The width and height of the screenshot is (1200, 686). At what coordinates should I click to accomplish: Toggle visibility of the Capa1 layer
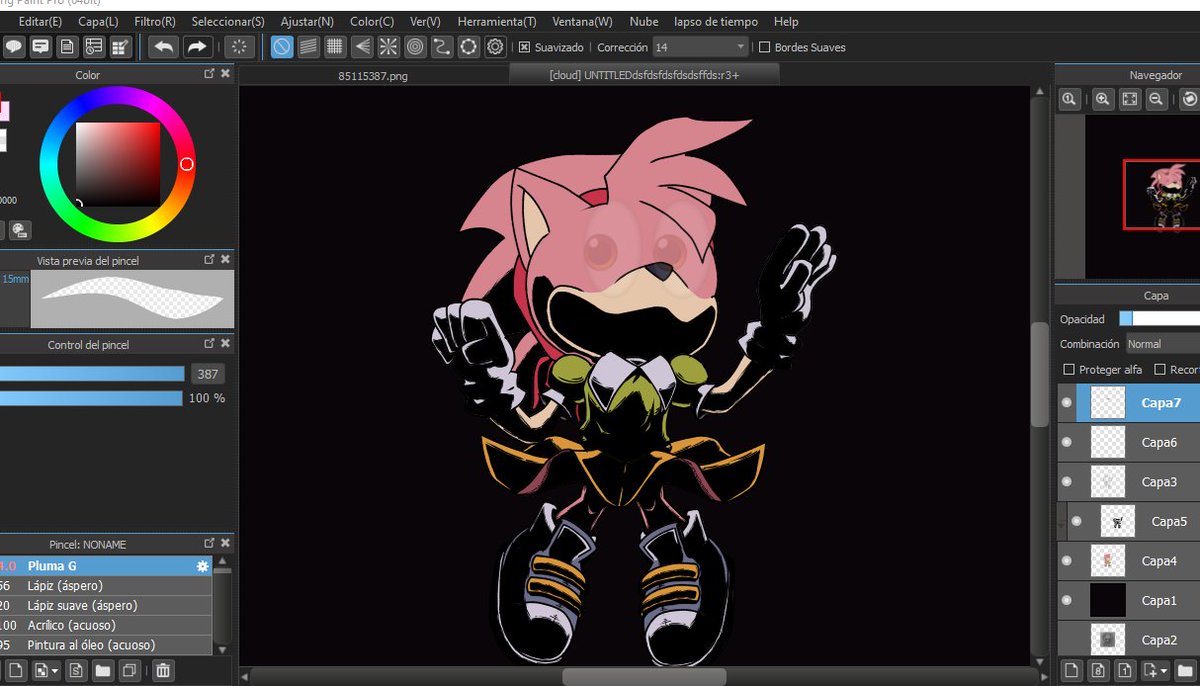click(1066, 600)
